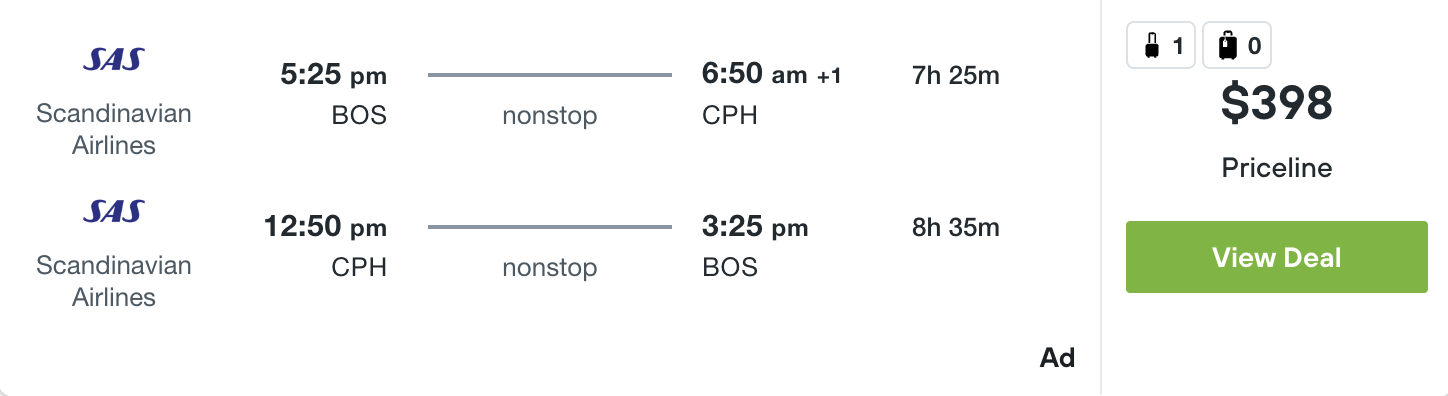Image resolution: width=1448 pixels, height=396 pixels.
Task: Click the carry-on bag allowance icon
Action: (x=1161, y=45)
